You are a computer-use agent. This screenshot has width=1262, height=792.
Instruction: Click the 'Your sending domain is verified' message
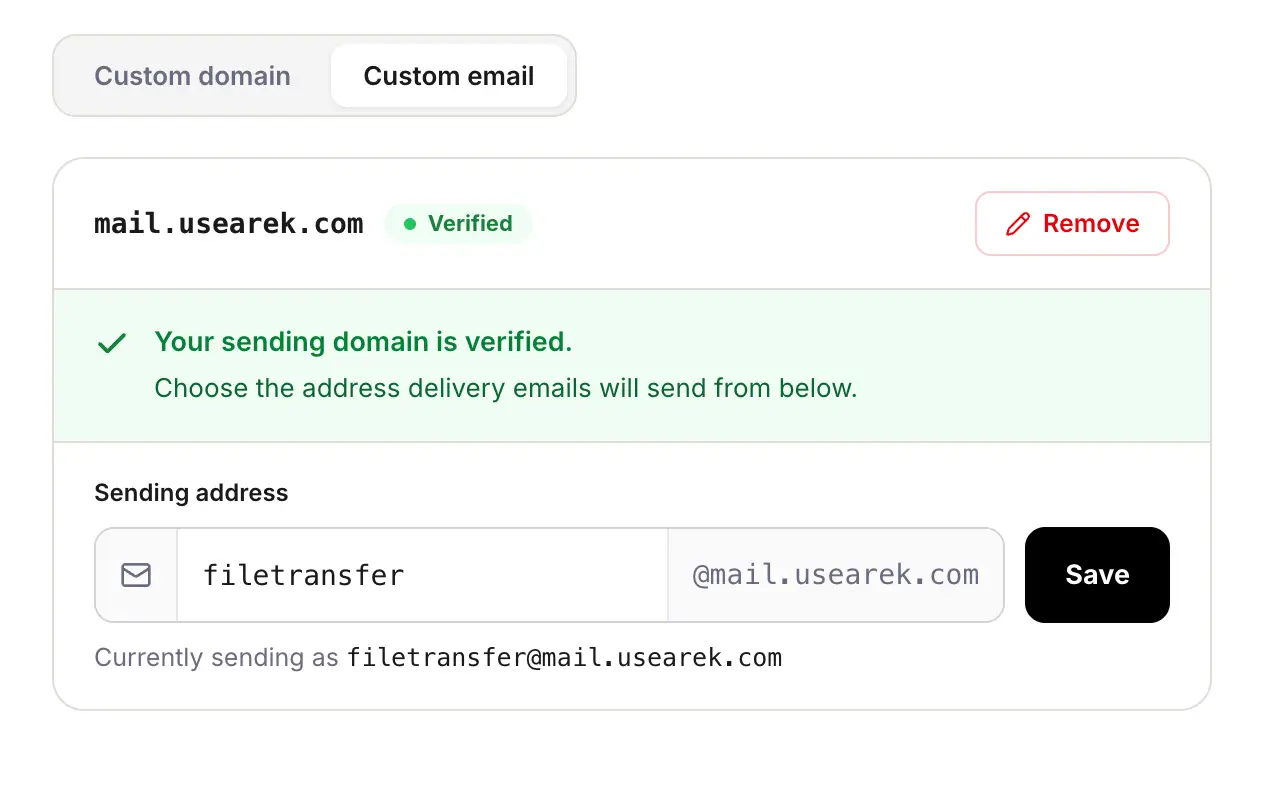363,342
